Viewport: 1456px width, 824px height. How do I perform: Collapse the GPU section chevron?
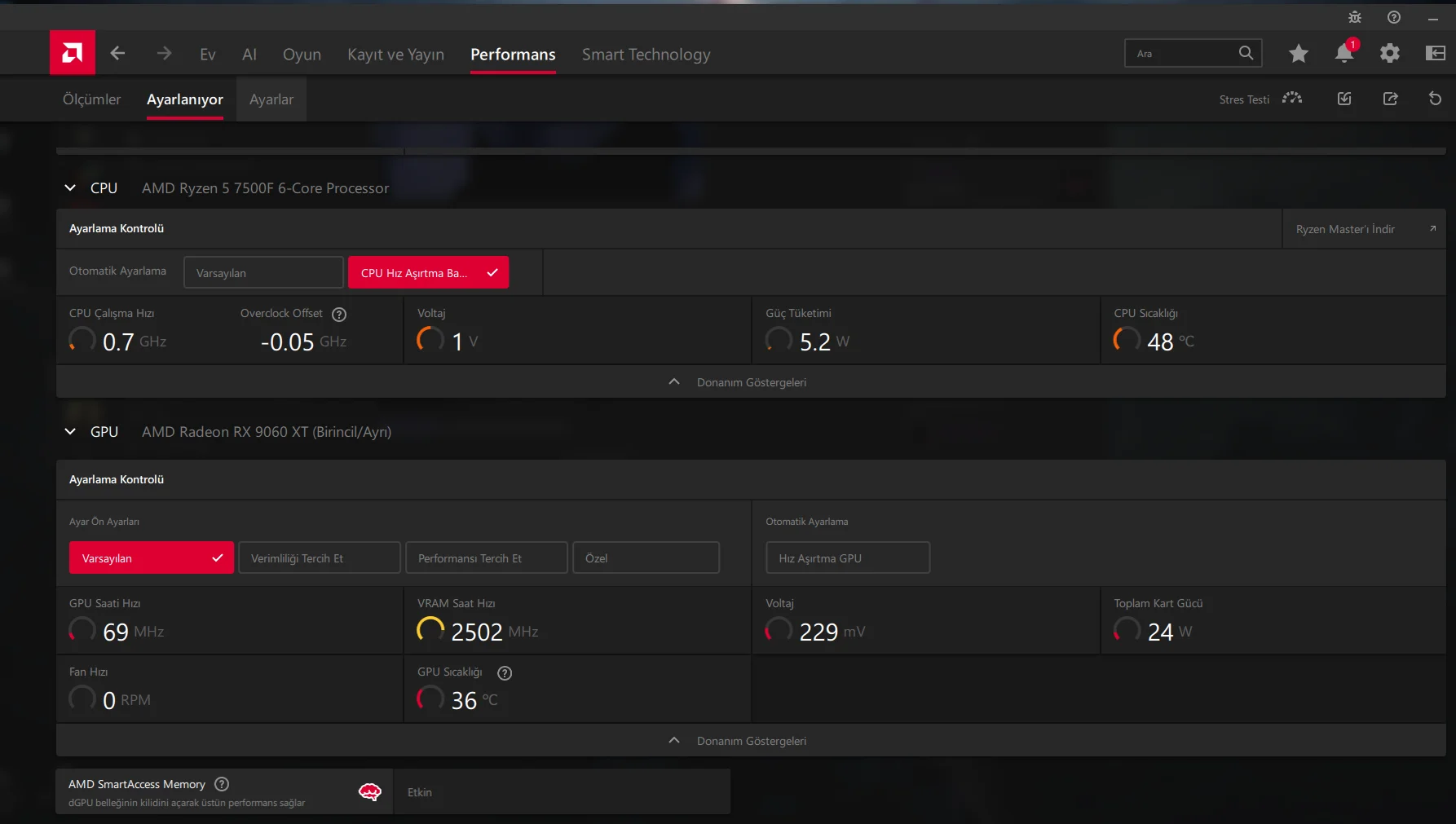tap(70, 431)
